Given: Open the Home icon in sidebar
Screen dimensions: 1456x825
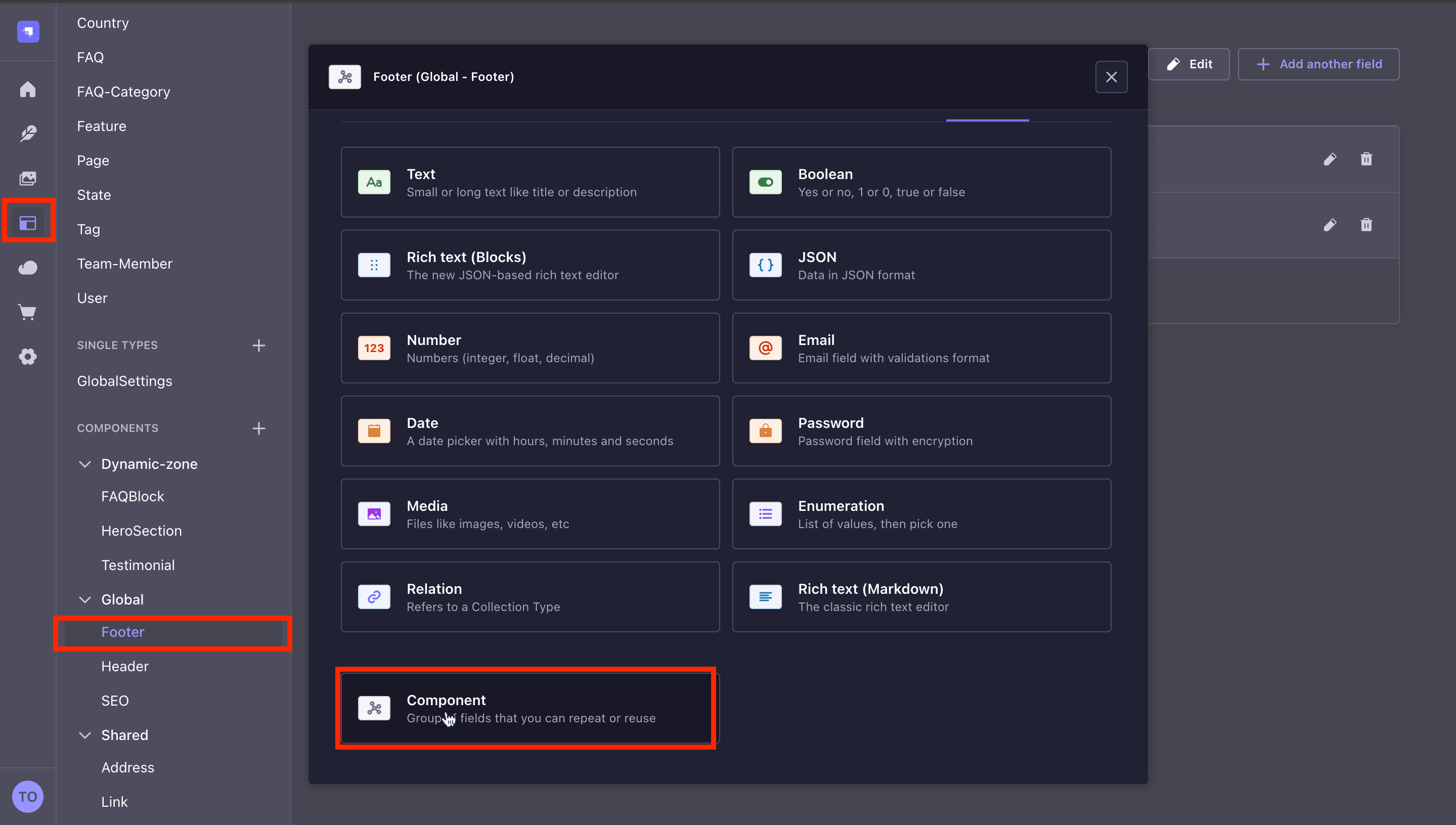Looking at the screenshot, I should pos(28,90).
